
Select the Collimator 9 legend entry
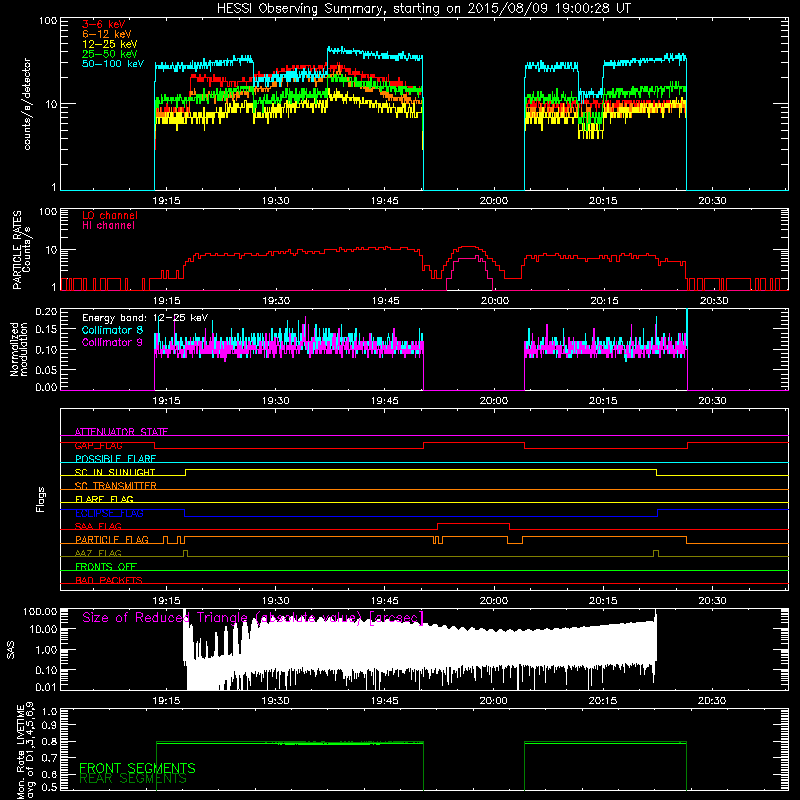pyautogui.click(x=112, y=342)
